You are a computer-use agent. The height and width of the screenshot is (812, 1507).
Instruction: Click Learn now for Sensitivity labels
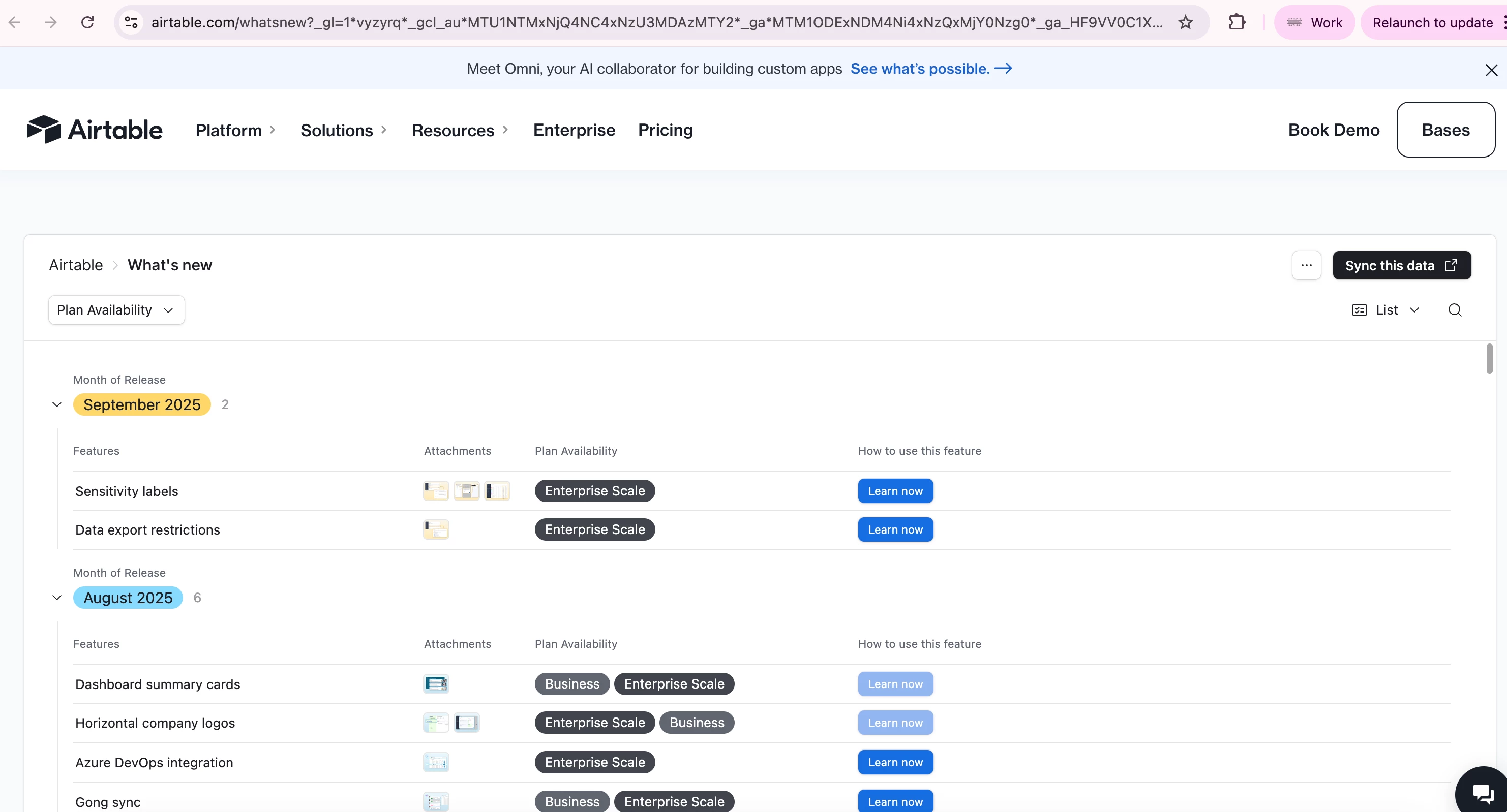pos(895,490)
